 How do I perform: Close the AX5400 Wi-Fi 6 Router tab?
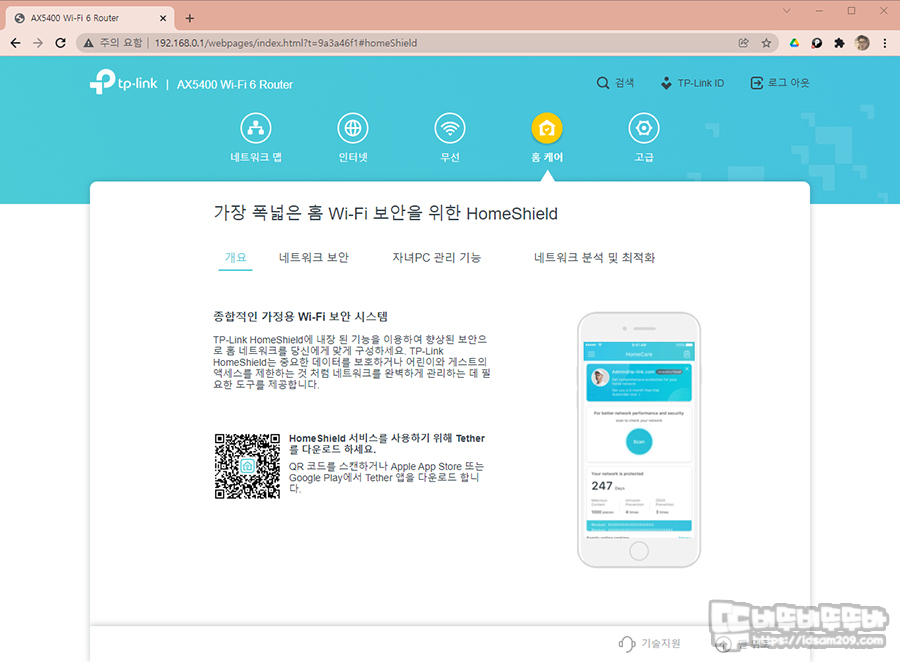(163, 18)
